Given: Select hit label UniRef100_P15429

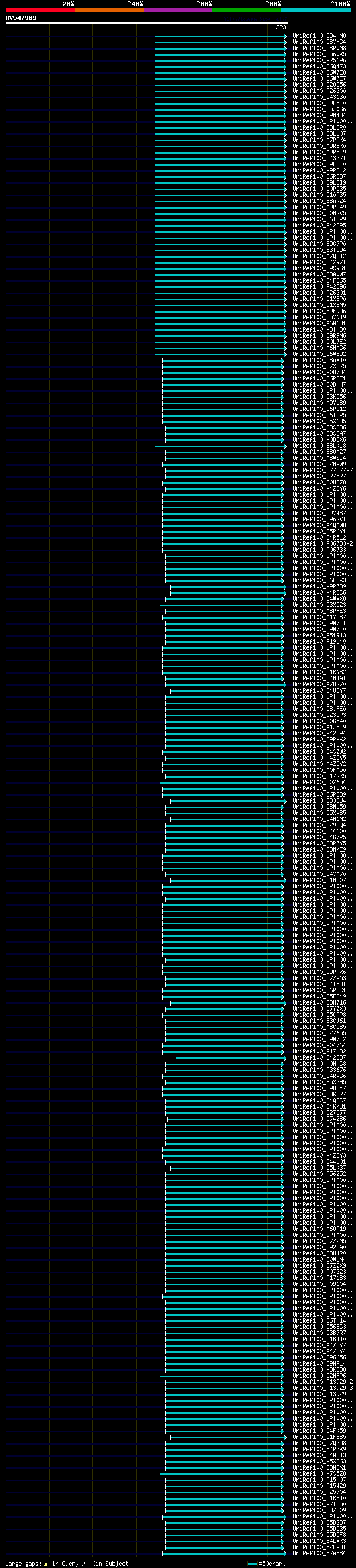Looking at the screenshot, I should 319,1485.
